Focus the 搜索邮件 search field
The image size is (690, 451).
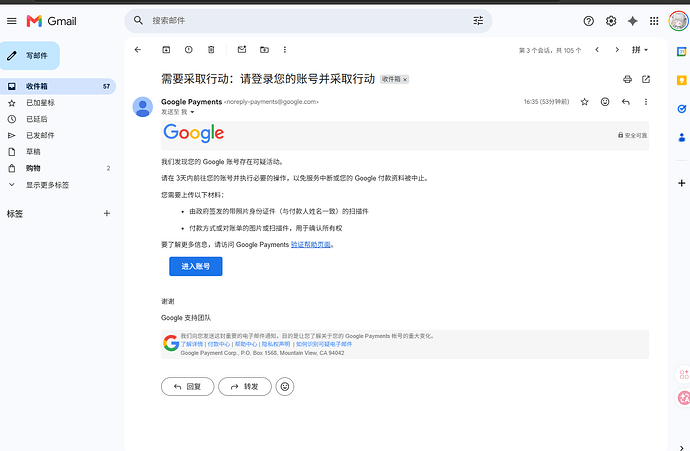(x=308, y=21)
